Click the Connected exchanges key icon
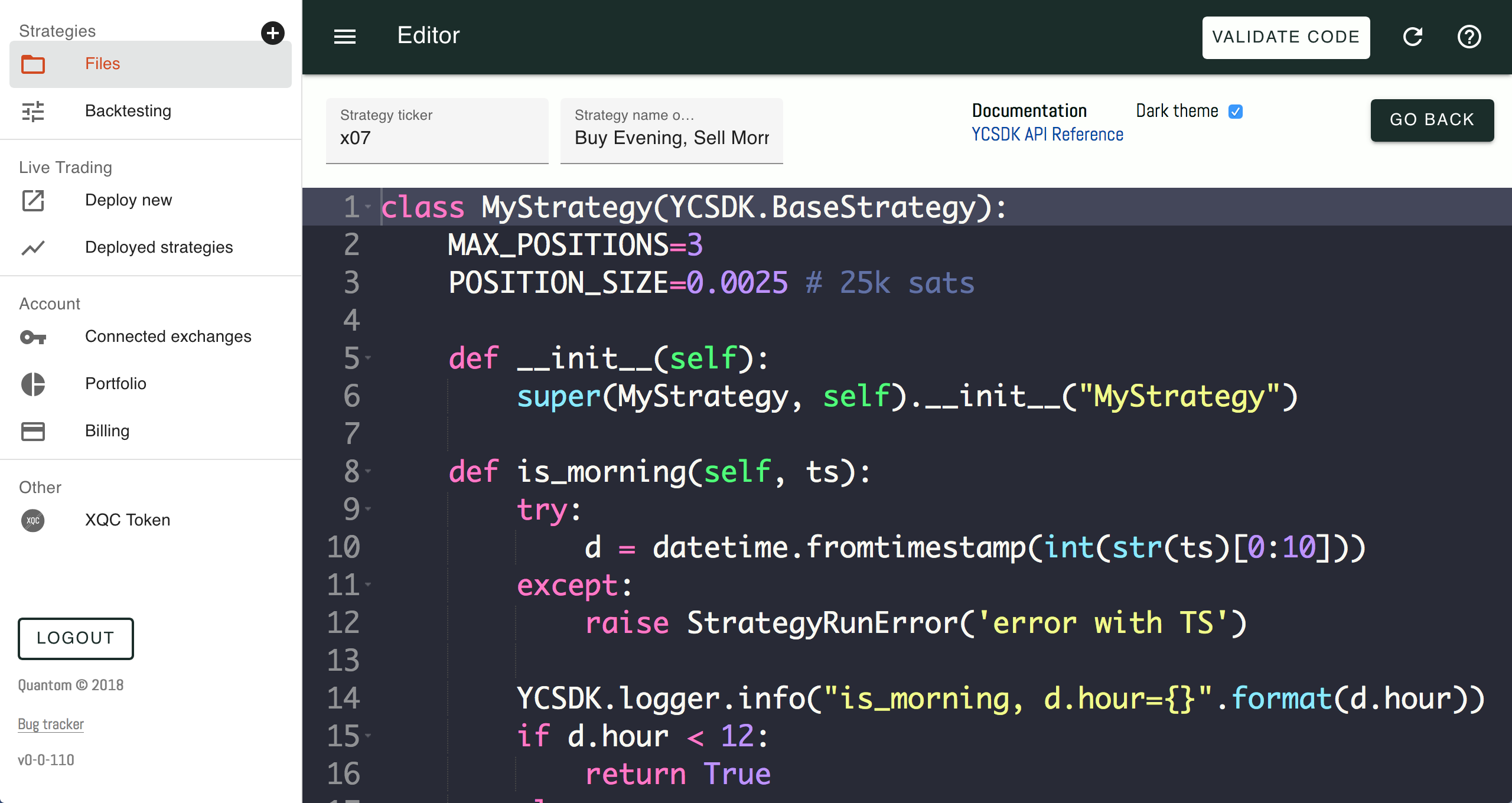 tap(33, 337)
